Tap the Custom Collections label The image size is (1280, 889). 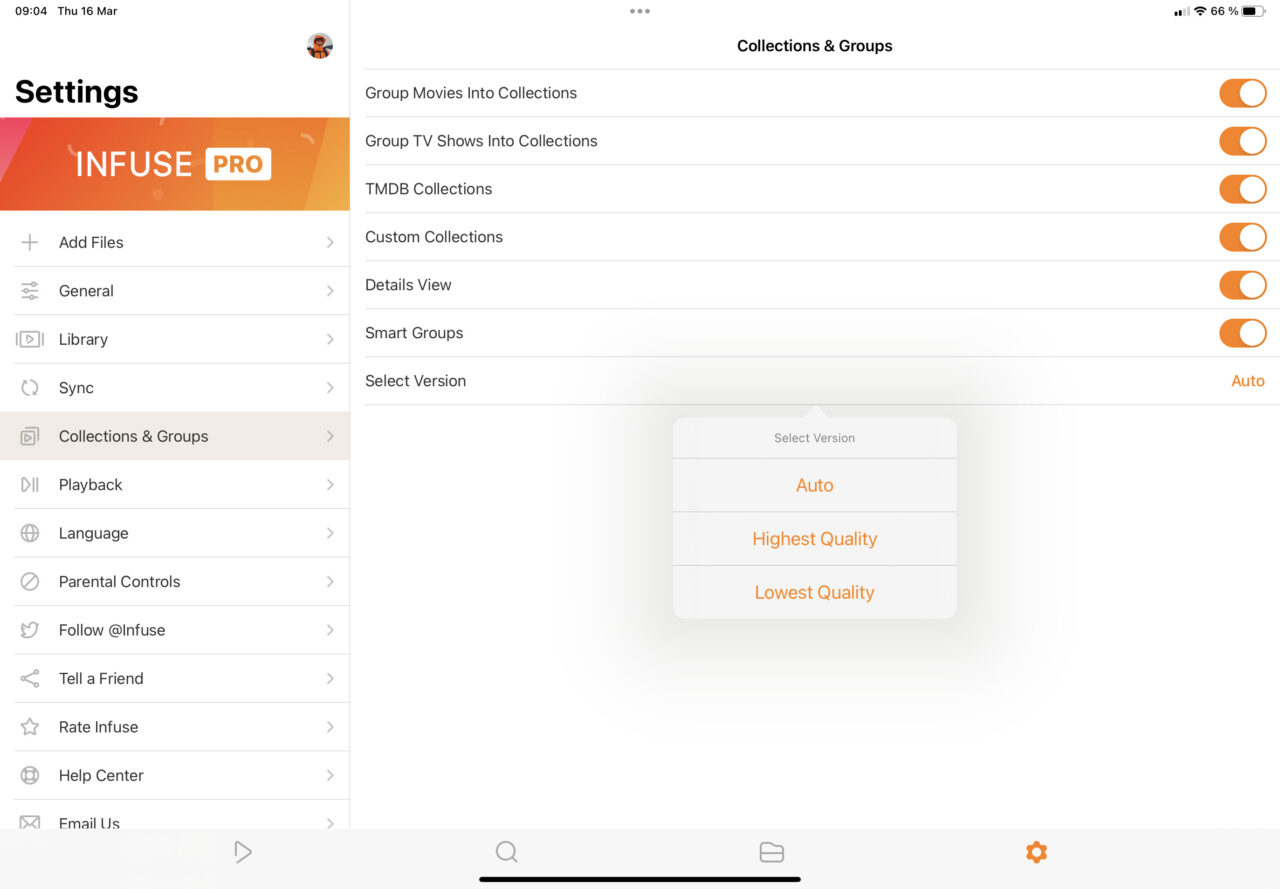coord(434,237)
